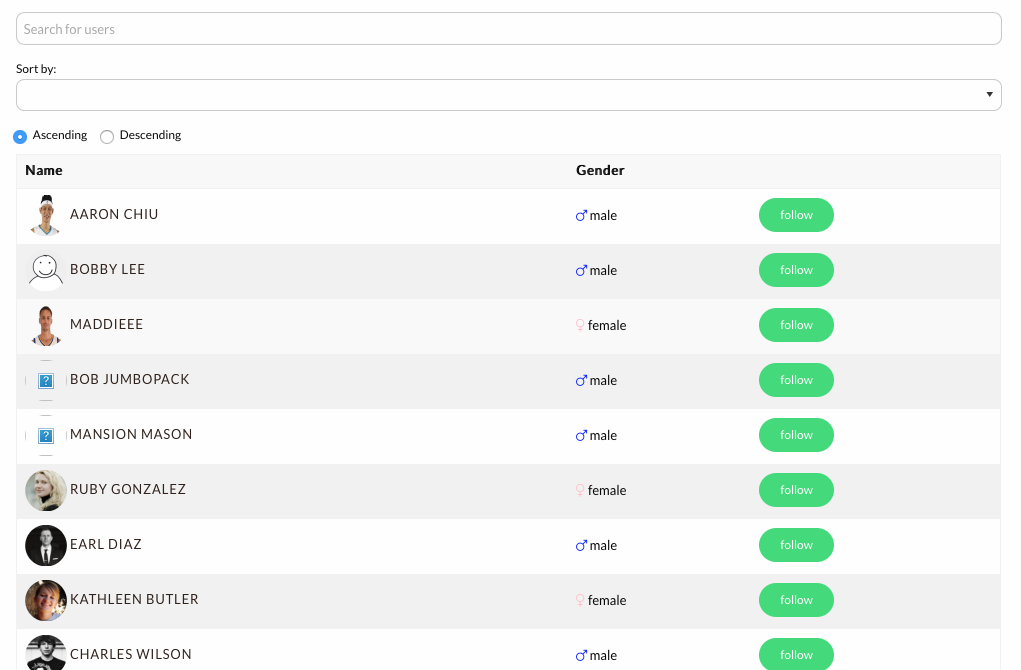Click the Sort by dropdown arrow

[x=989, y=95]
